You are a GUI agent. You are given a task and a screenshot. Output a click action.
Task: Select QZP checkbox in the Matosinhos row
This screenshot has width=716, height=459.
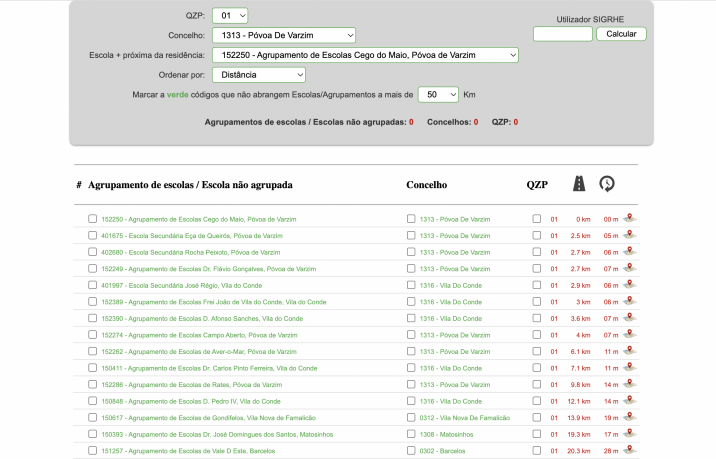537,434
